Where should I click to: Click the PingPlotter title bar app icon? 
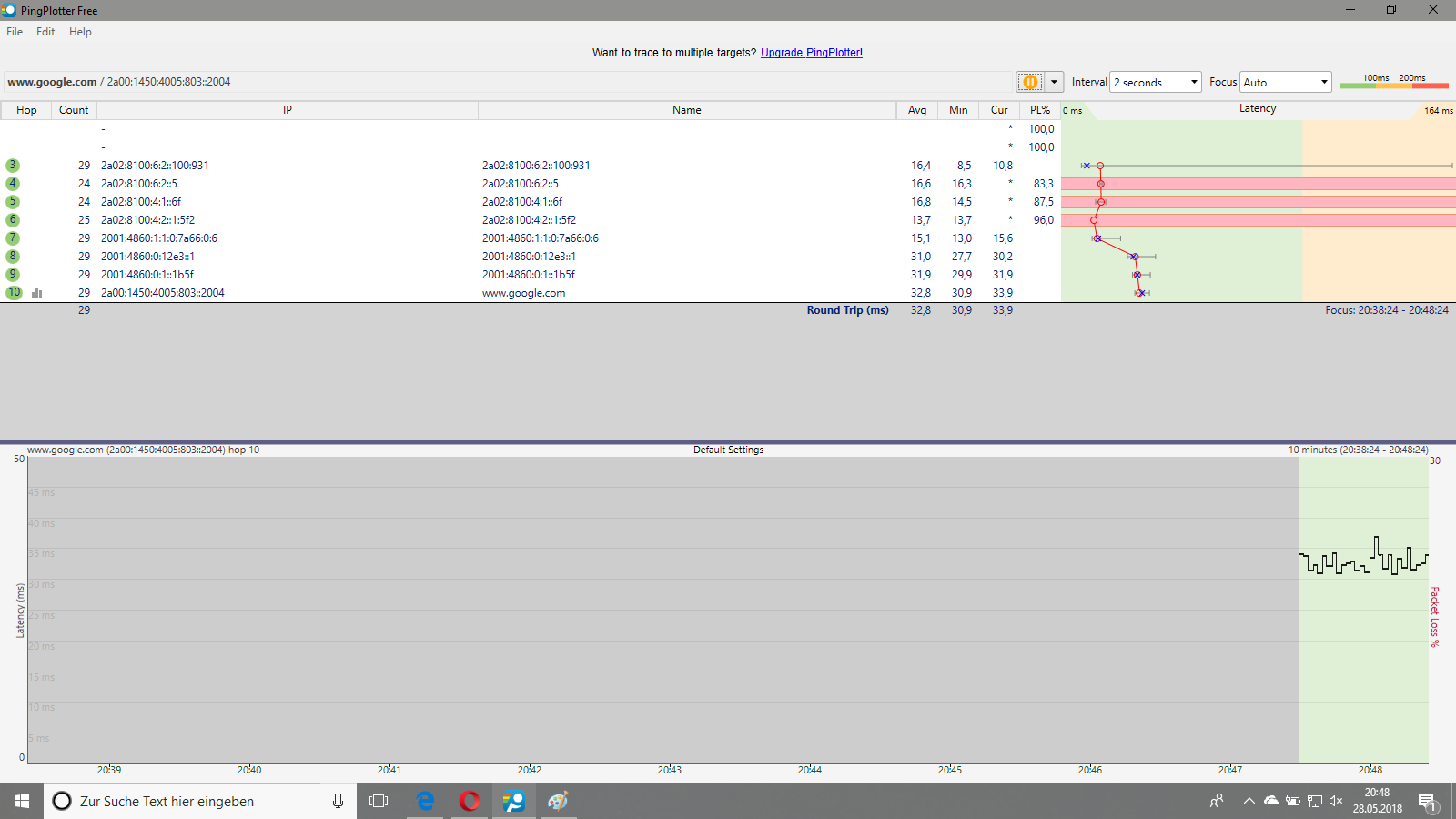(x=9, y=10)
